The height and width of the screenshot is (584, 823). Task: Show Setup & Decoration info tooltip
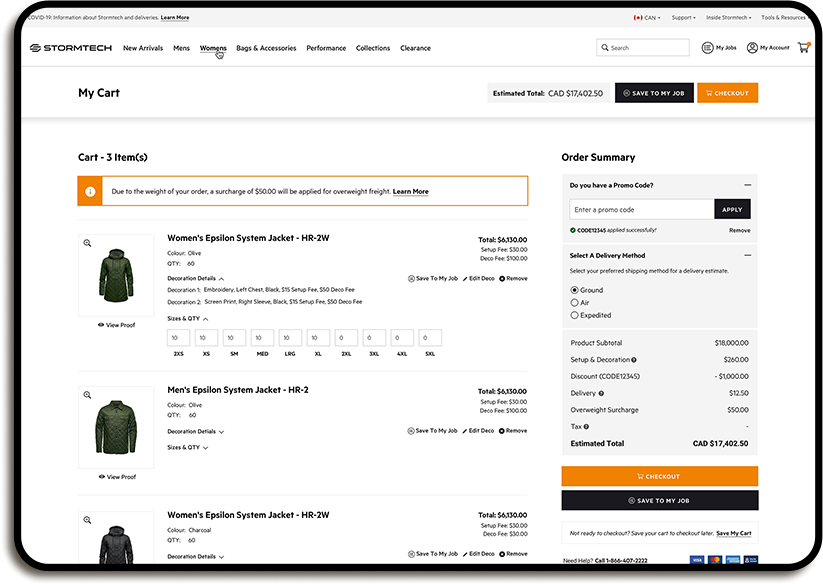tap(634, 360)
